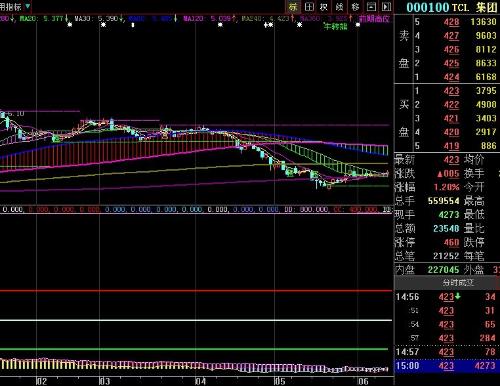Viewport: 500px width, 386px height.
Task: Click the 000100 TCL 集团 stock title
Action: coord(452,7)
